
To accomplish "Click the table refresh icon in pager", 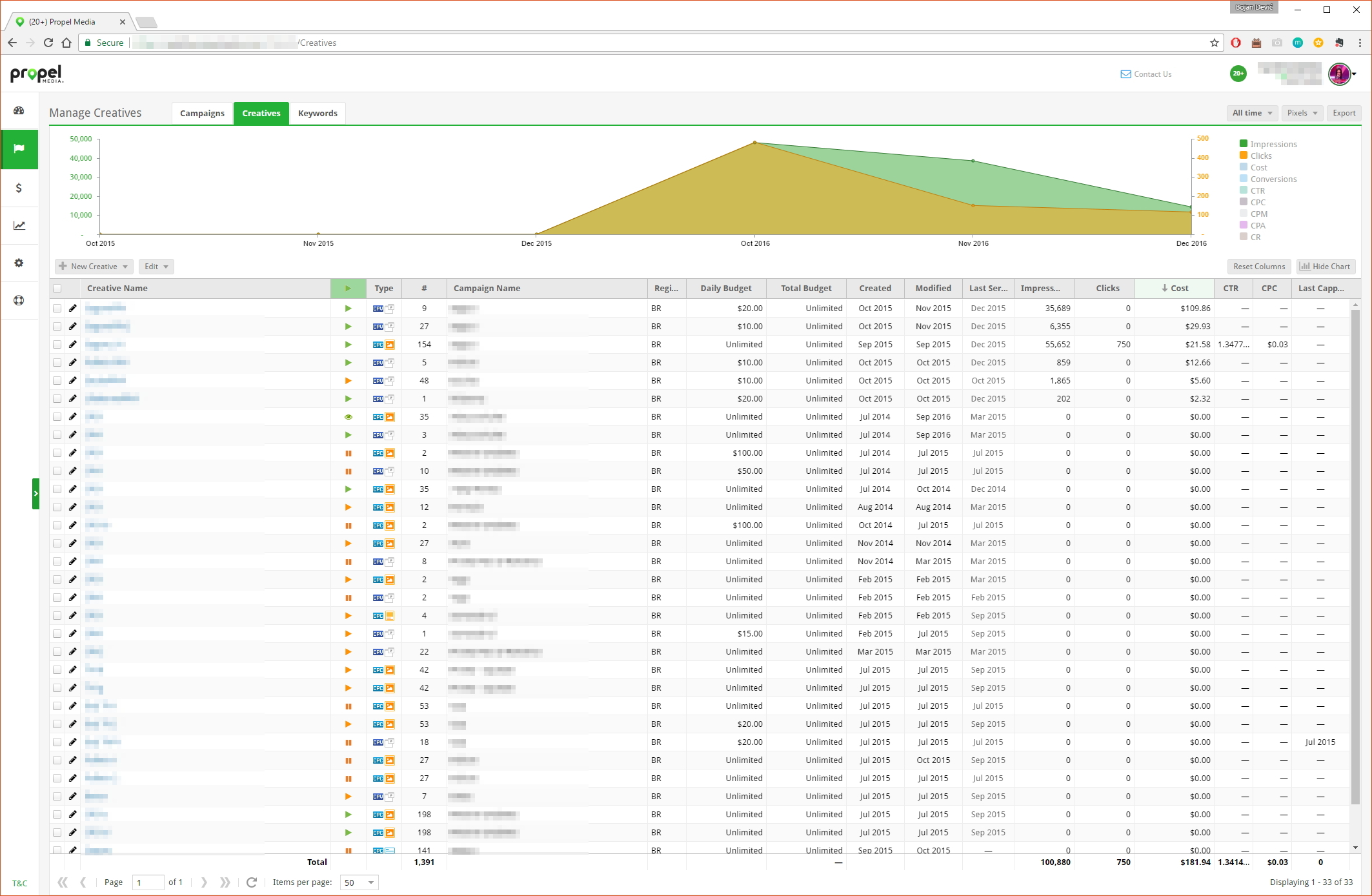I will click(252, 882).
